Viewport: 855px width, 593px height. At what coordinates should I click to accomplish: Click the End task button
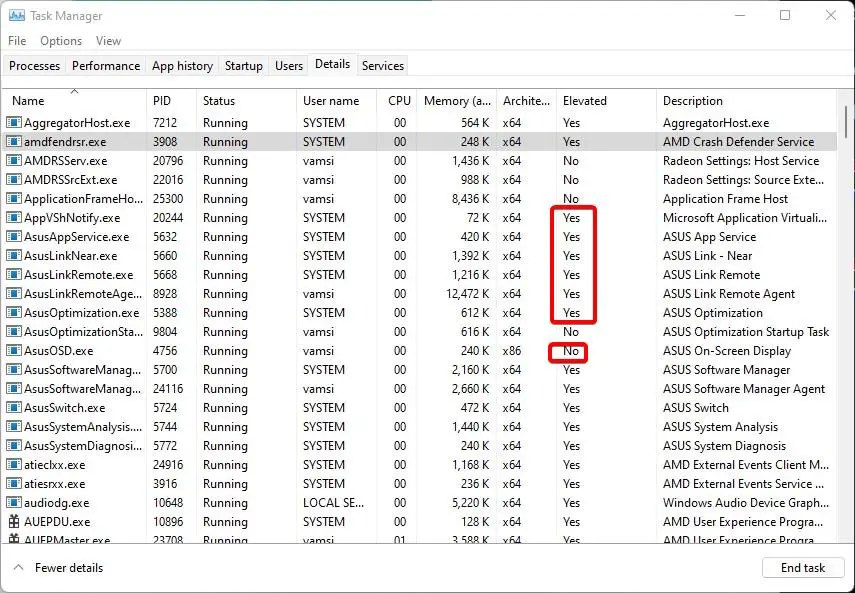coord(802,568)
